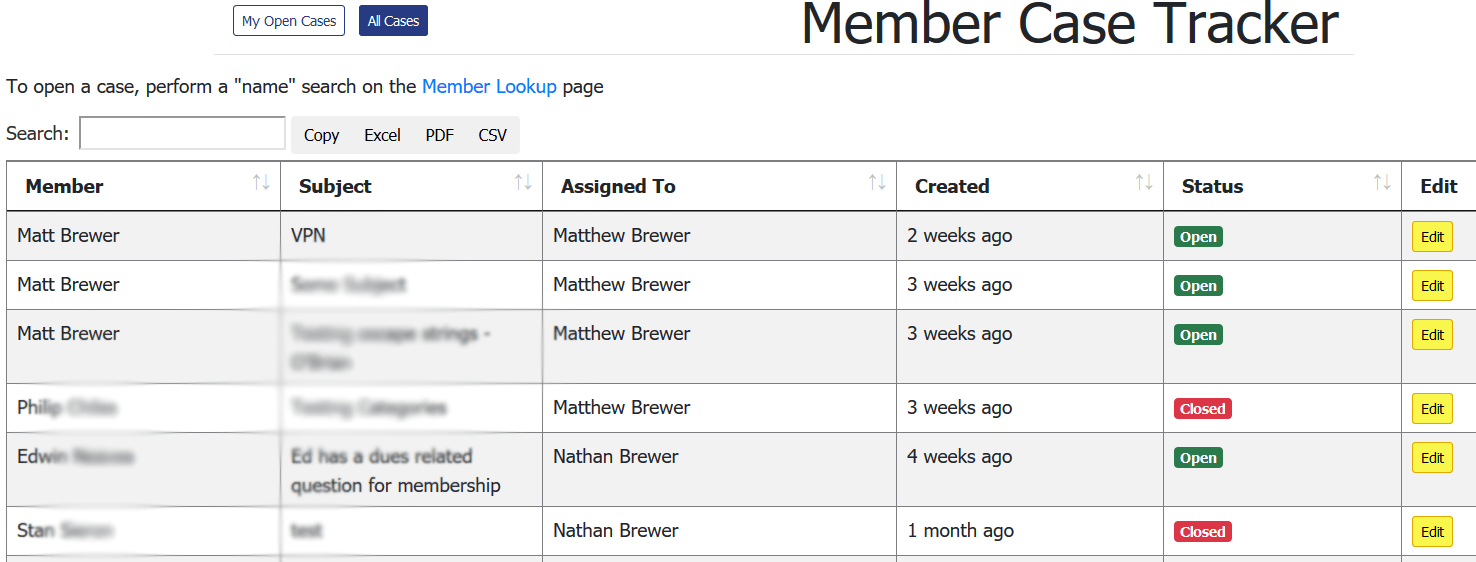
Task: Switch to All Cases view
Action: [393, 21]
